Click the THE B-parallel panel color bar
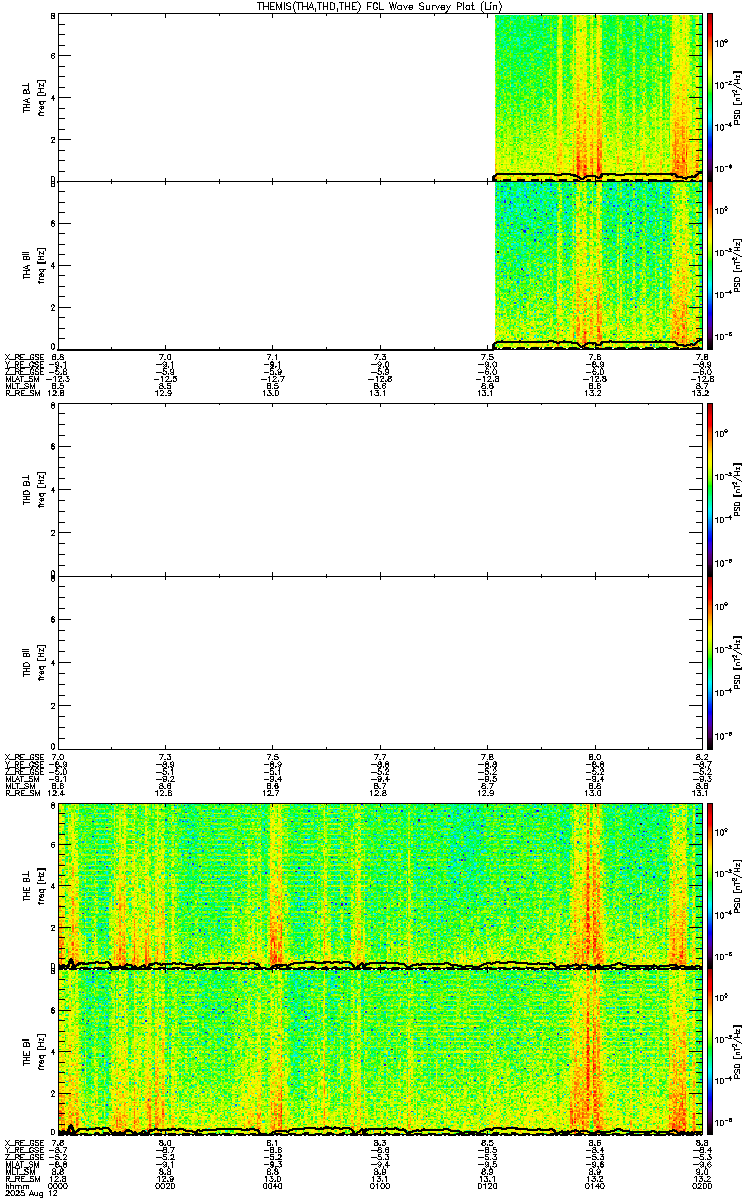Viewport: 750px width, 1200px height. click(x=710, y=1052)
